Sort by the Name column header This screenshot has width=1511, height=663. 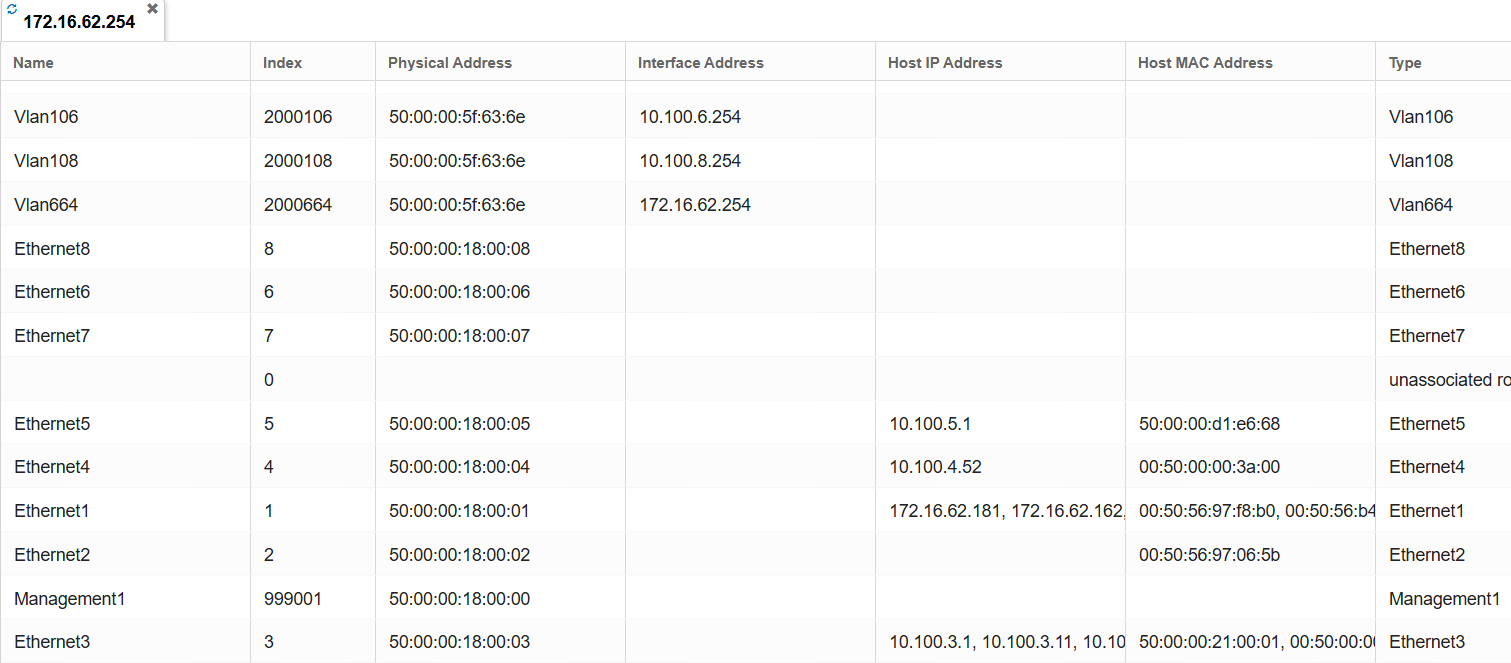point(34,62)
